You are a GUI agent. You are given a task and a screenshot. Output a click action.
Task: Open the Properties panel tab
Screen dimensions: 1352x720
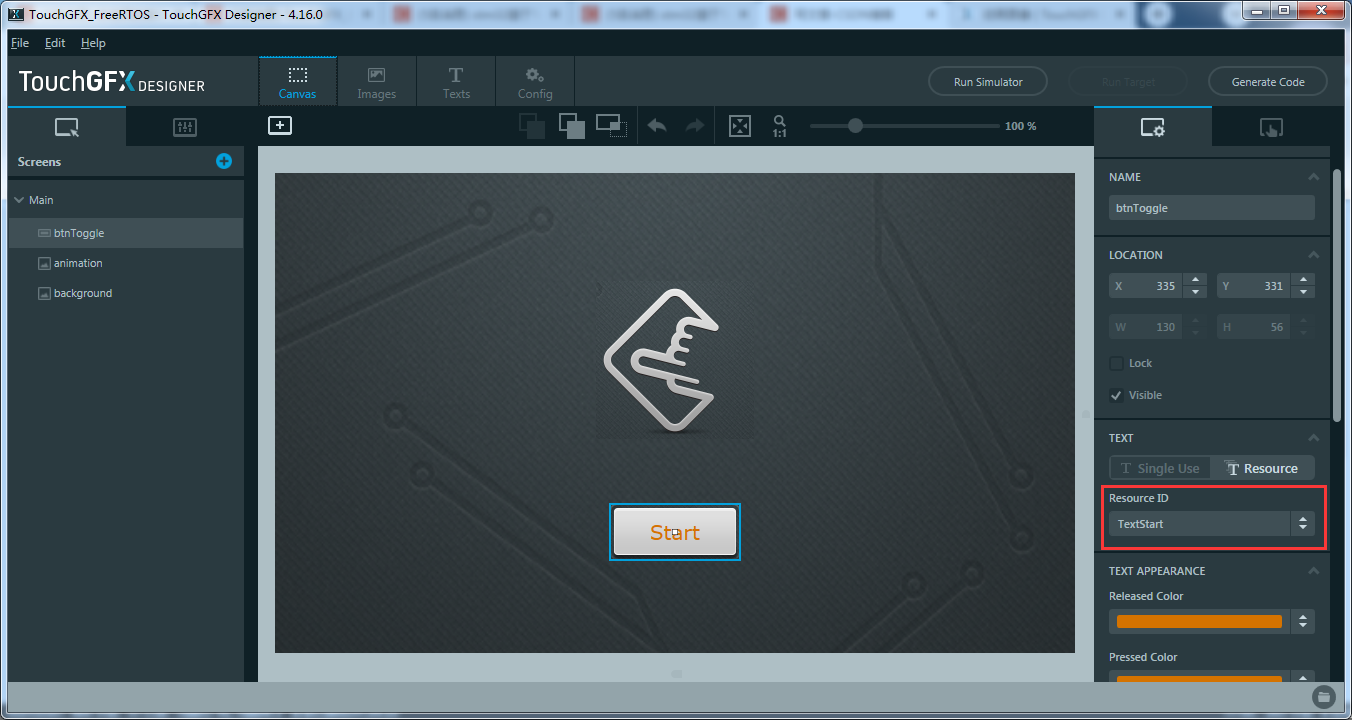pyautogui.click(x=1153, y=127)
